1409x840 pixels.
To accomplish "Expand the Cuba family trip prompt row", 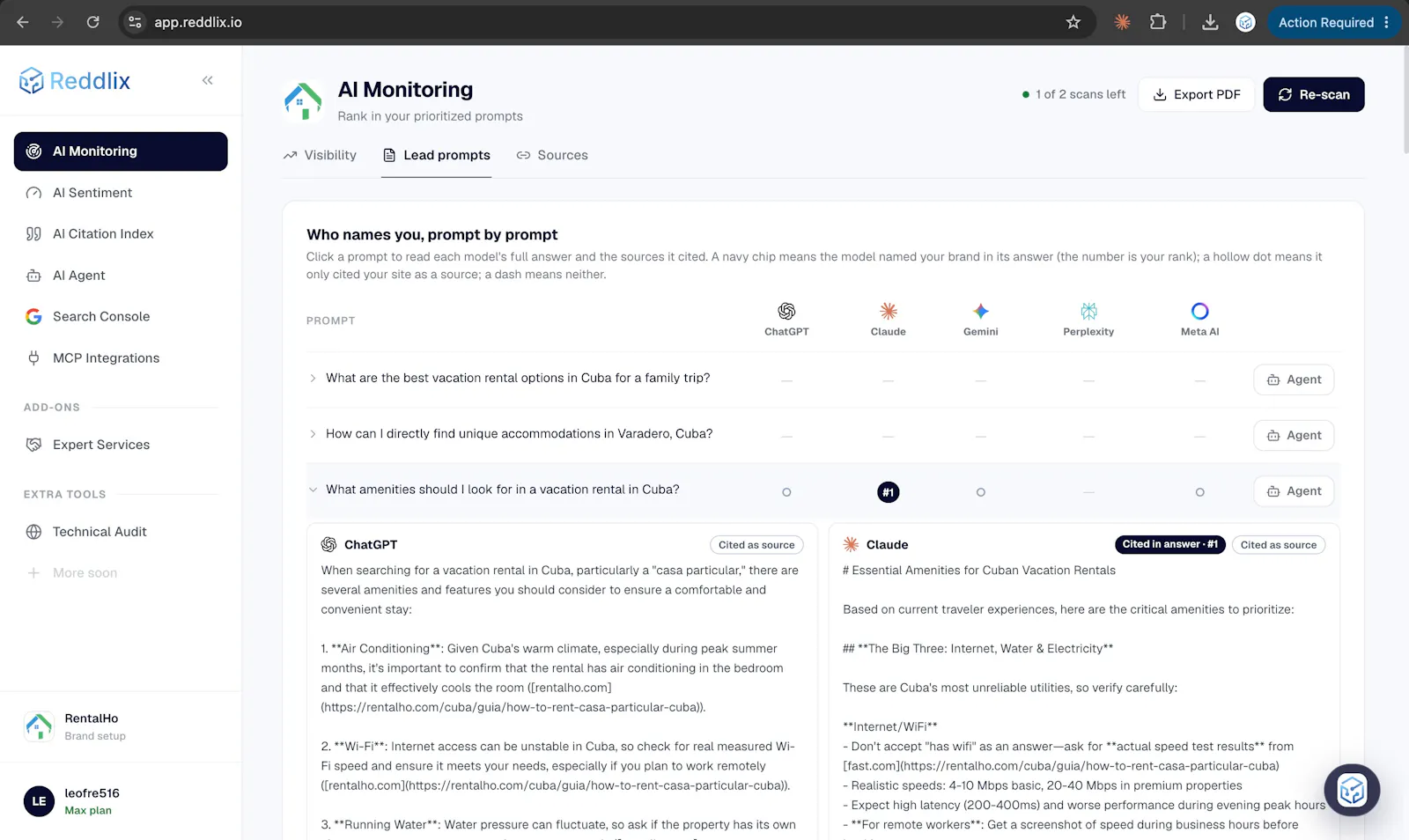I will point(313,379).
